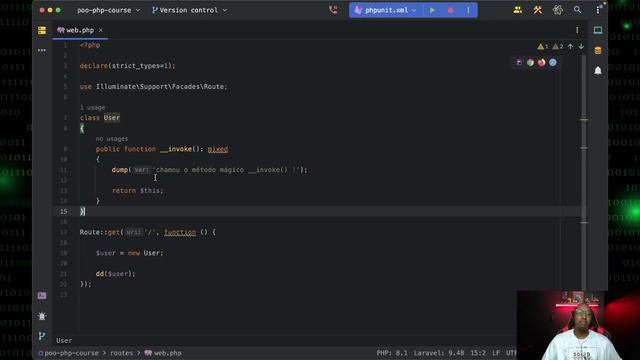Open the Problems bug icon
This screenshot has width=640, height=360.
pyautogui.click(x=42, y=316)
